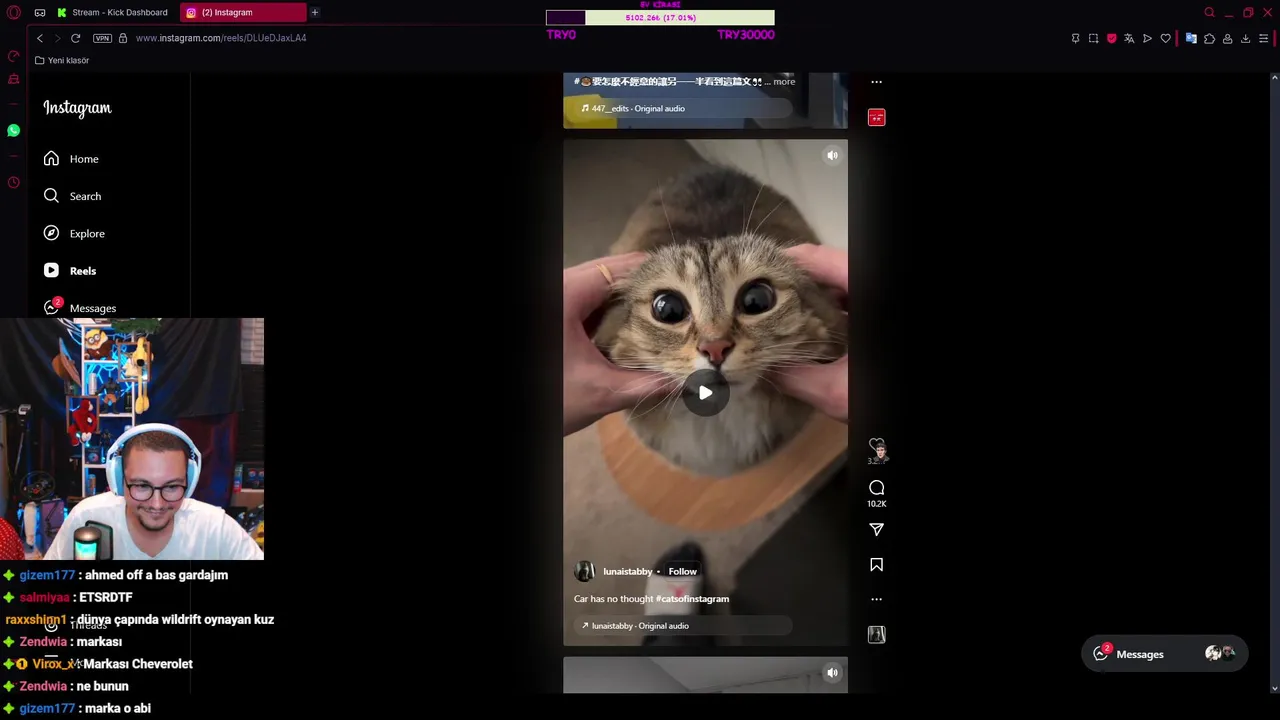Open GX Cleaner icon in Opera sidebar

13,79
